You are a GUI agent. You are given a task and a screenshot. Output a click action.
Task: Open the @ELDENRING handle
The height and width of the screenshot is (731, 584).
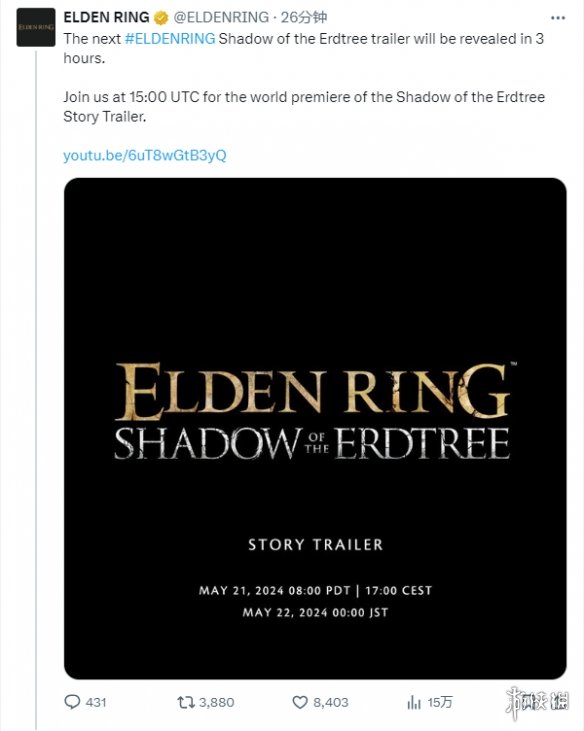221,17
